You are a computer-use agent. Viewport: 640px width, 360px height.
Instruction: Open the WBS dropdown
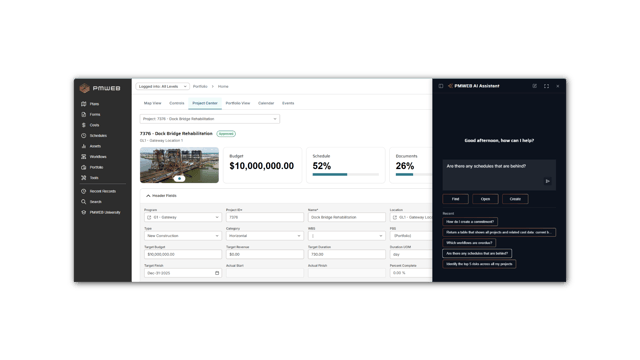point(347,236)
